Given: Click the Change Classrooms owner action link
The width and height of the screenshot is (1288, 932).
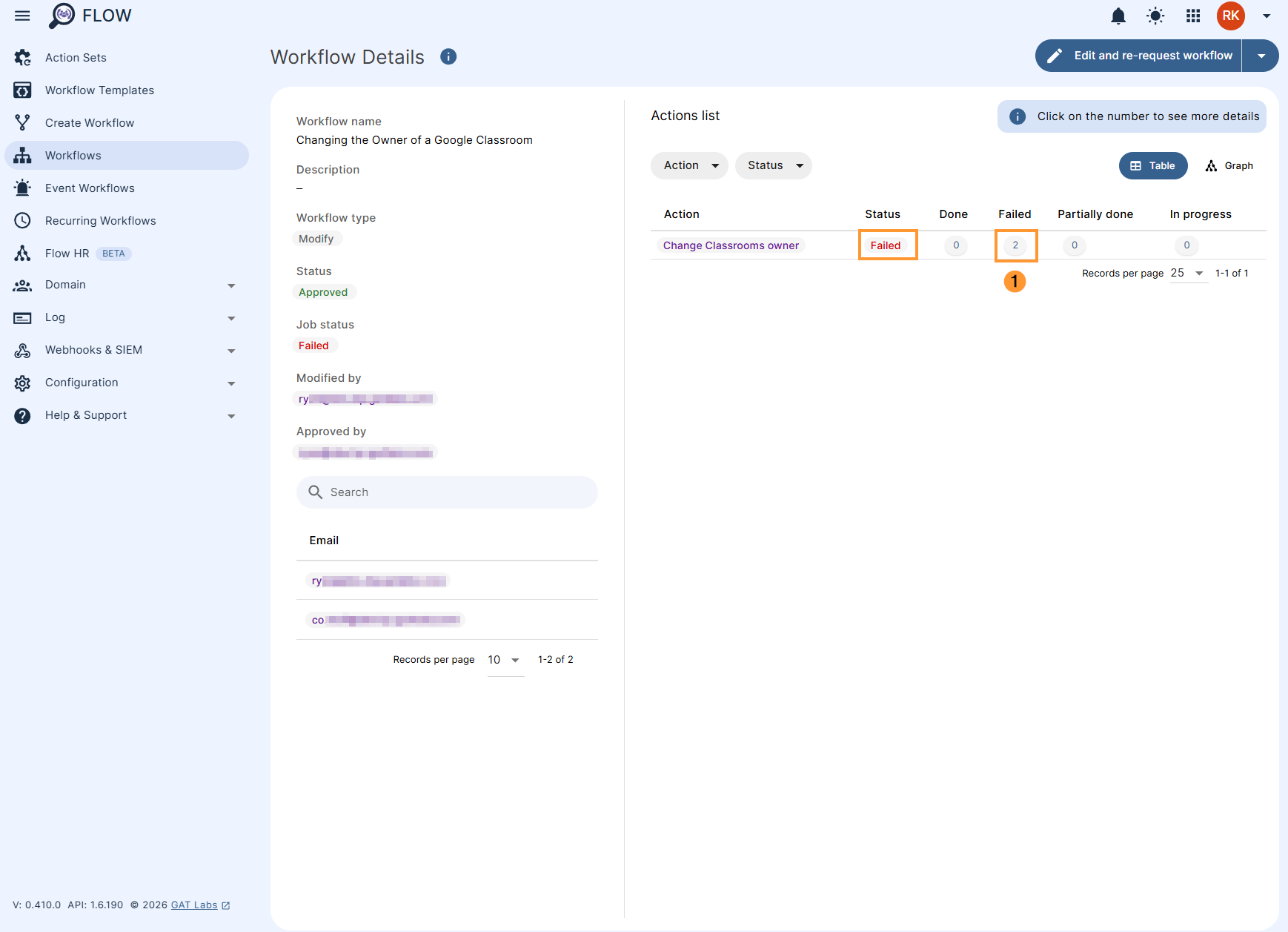Looking at the screenshot, I should click(731, 245).
